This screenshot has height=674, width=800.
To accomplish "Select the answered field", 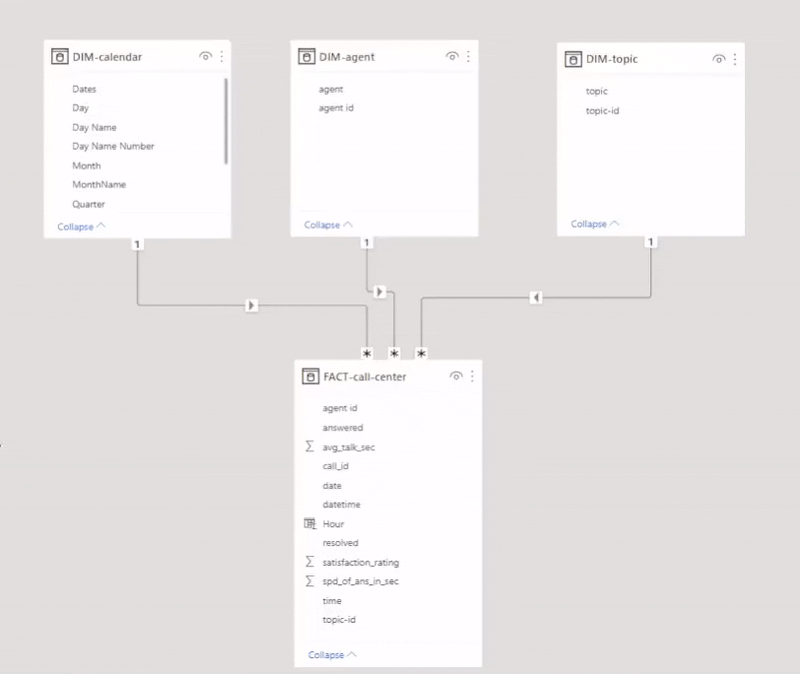I will point(343,428).
